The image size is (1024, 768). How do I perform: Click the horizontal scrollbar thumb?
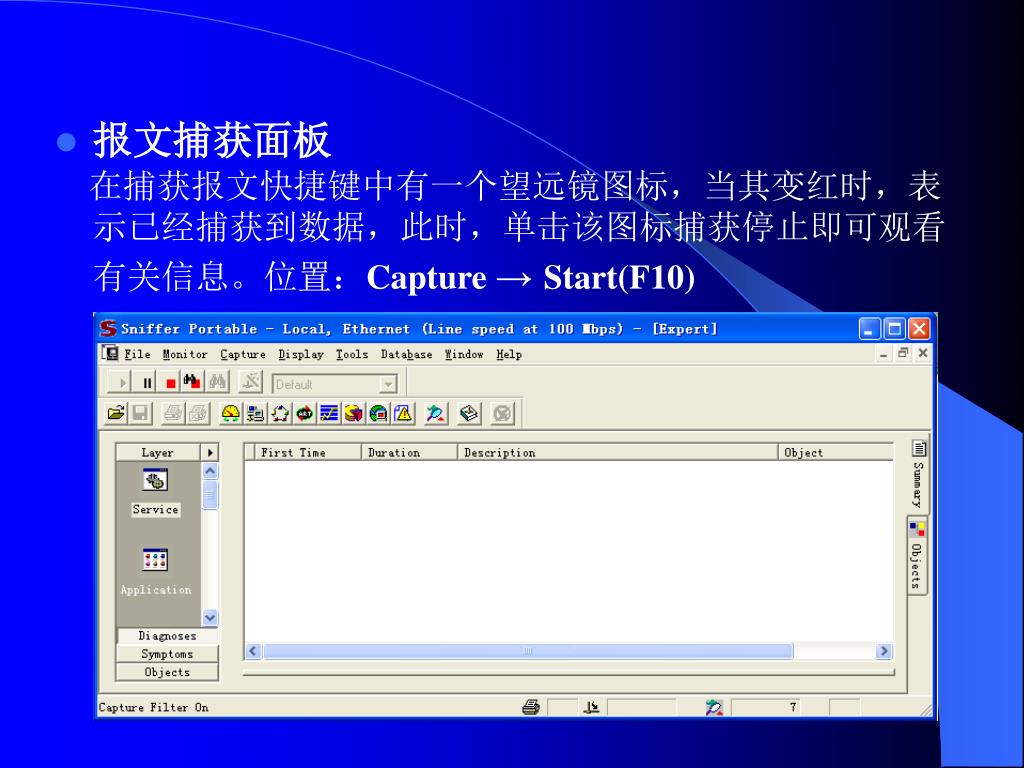click(528, 651)
